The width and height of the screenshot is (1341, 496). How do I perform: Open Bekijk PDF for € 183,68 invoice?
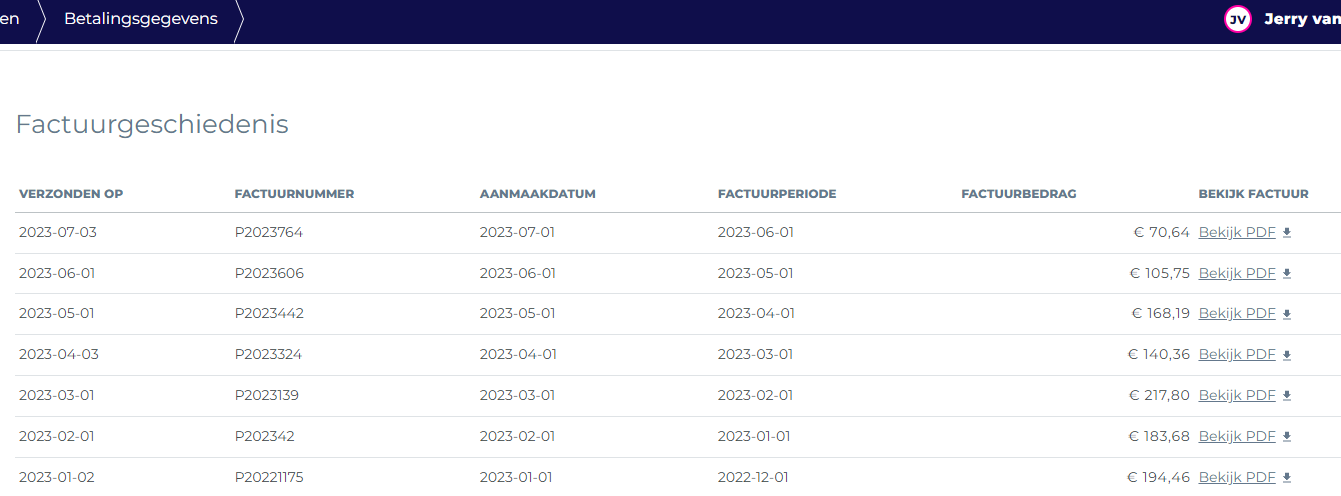point(1237,436)
